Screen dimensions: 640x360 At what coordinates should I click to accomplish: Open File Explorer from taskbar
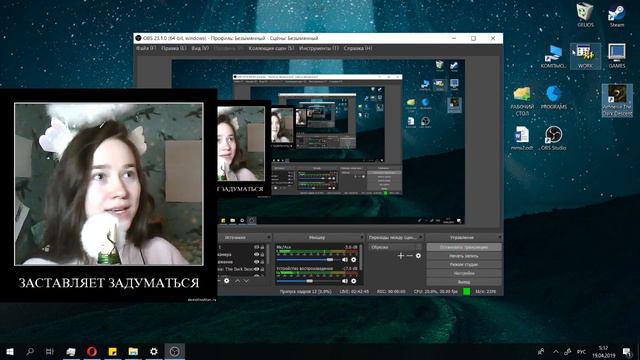coord(133,351)
